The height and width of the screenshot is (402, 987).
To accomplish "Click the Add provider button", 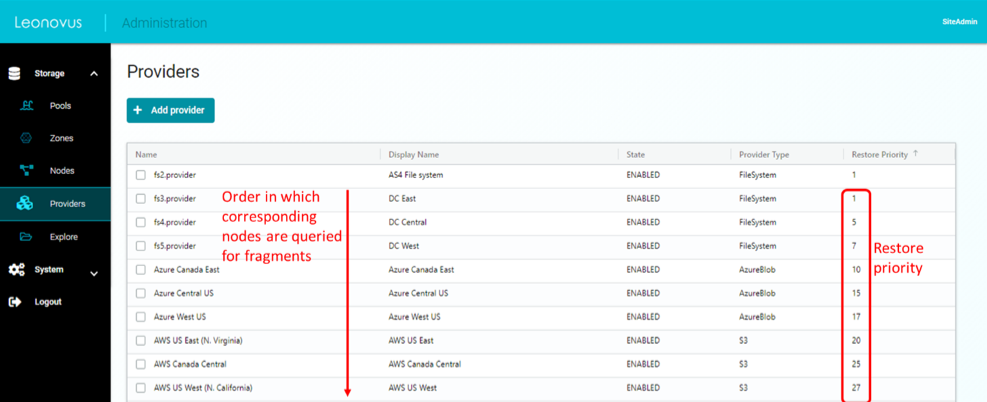I will click(171, 110).
